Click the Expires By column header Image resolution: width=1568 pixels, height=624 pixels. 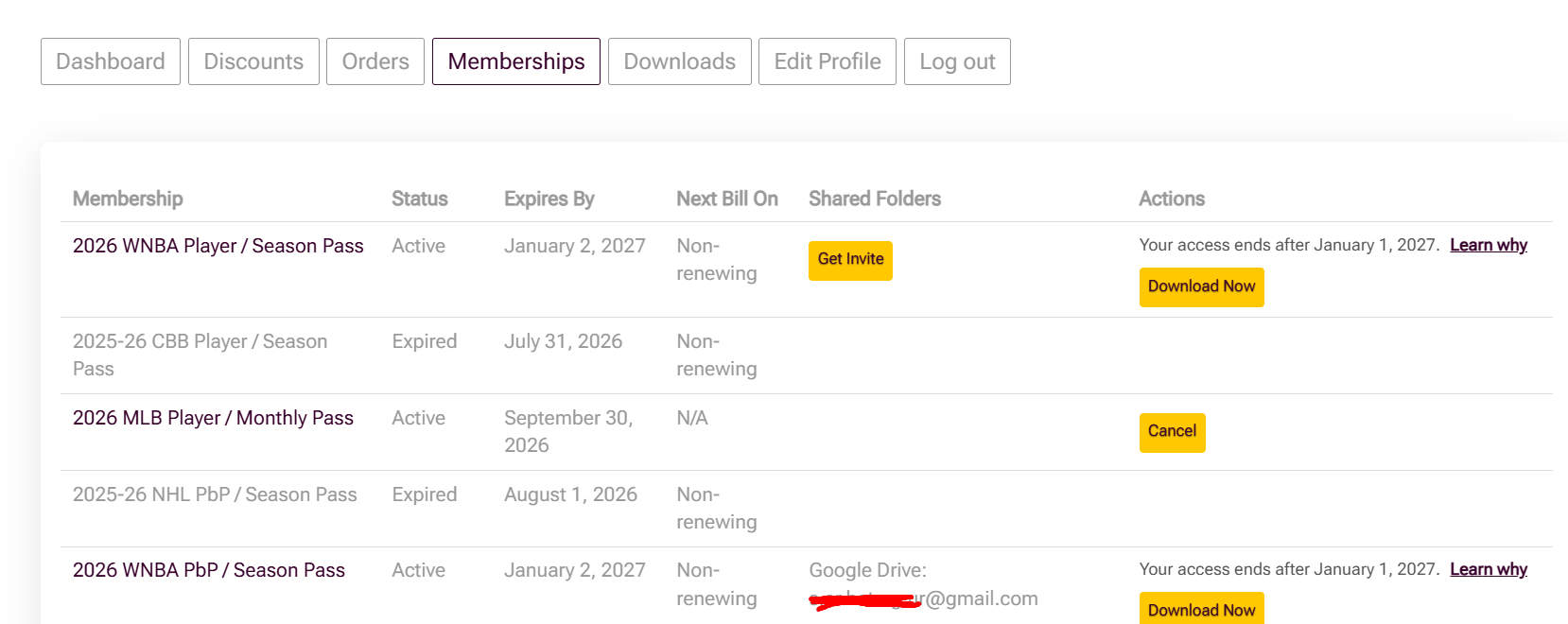point(549,199)
